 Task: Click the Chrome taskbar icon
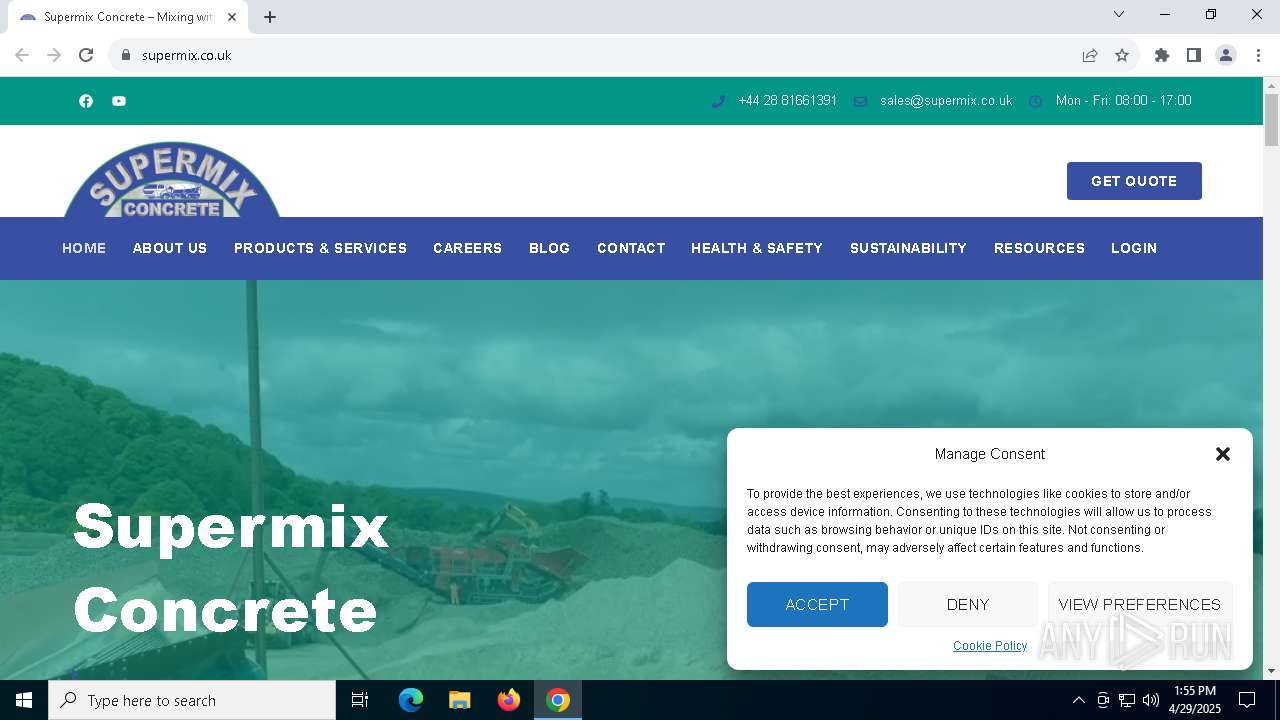[558, 700]
